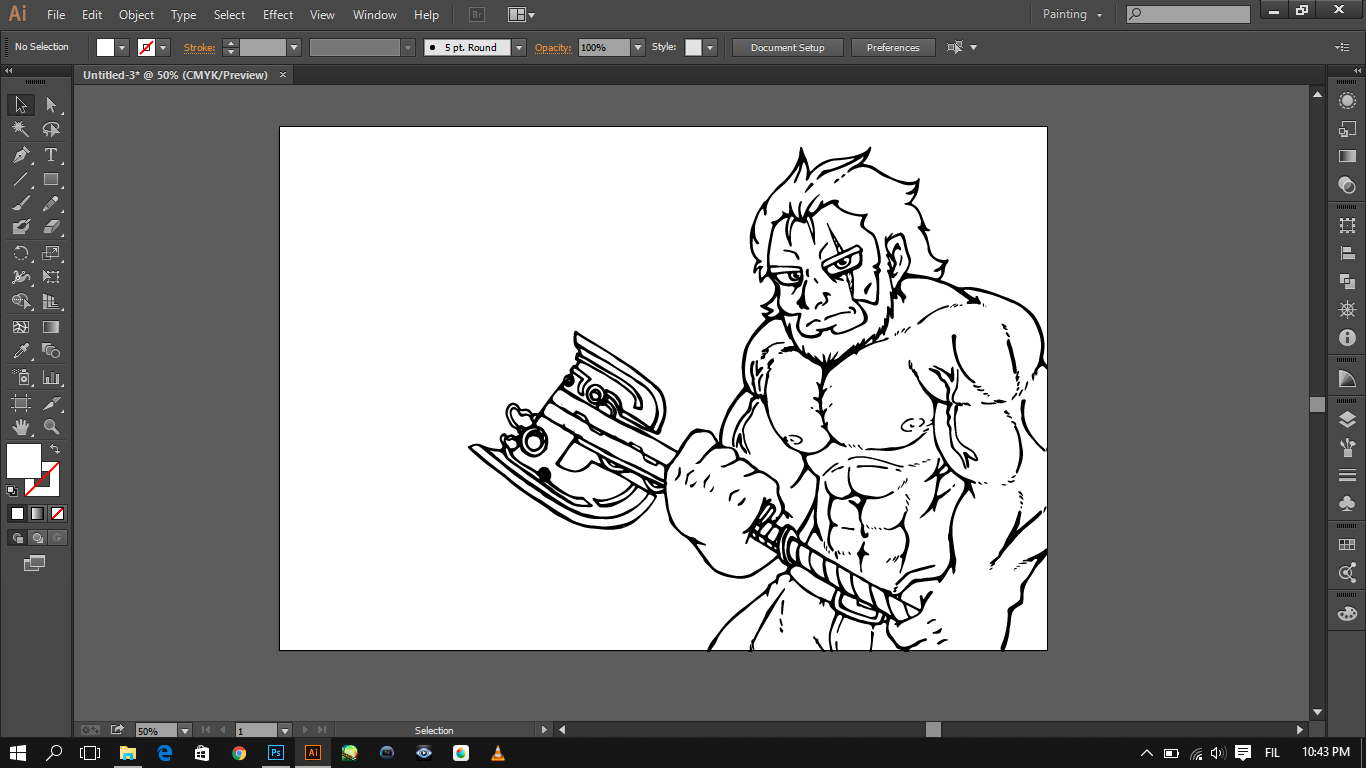1366x768 pixels.
Task: Pick the Slice tool
Action: pyautogui.click(x=51, y=403)
